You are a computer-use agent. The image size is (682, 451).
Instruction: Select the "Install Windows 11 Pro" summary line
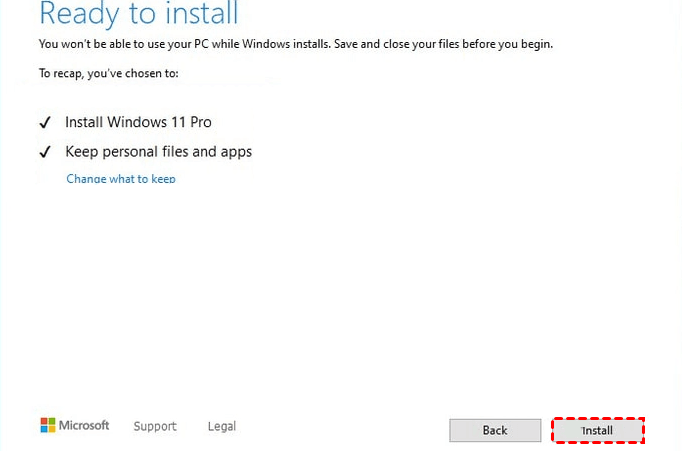[x=138, y=122]
